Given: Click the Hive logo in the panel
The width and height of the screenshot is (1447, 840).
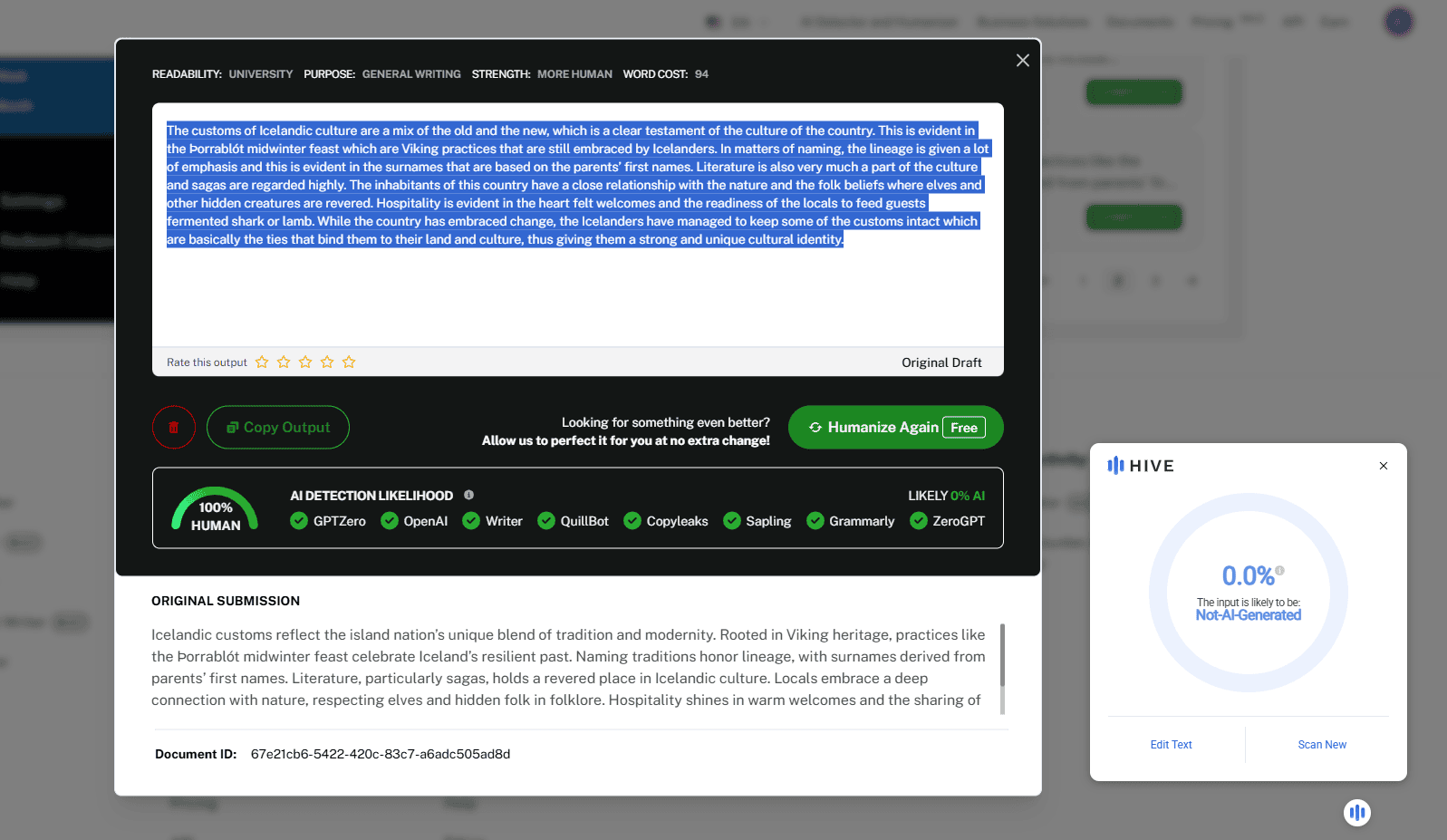Looking at the screenshot, I should tap(1141, 466).
